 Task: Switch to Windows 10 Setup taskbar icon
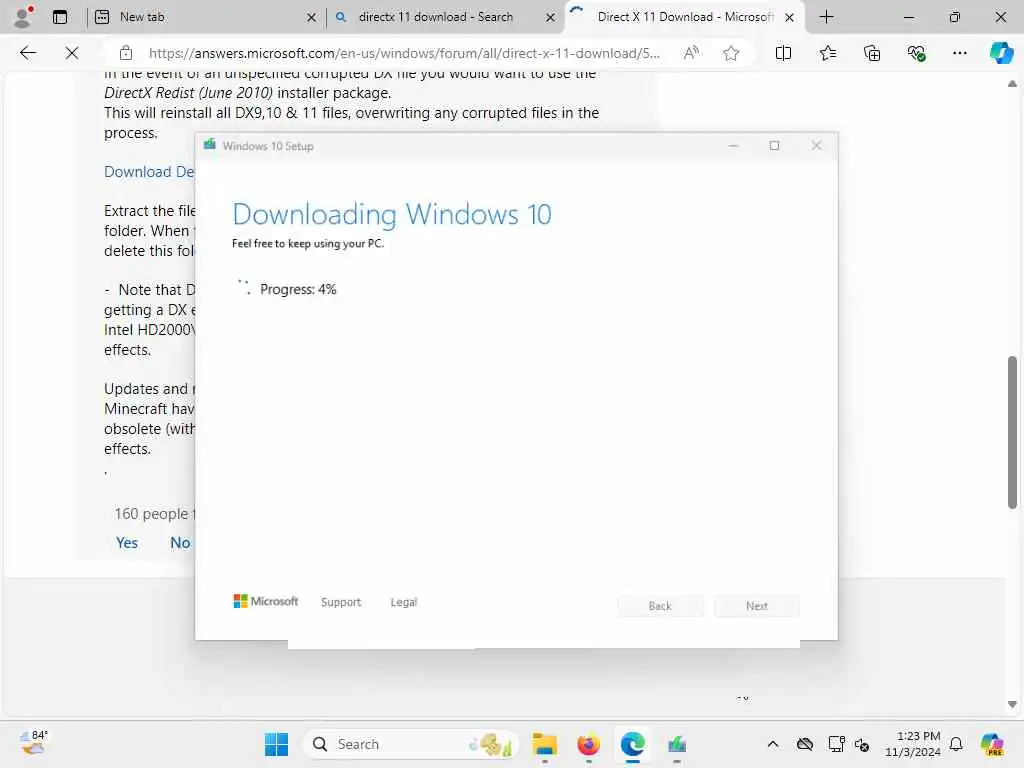677,744
